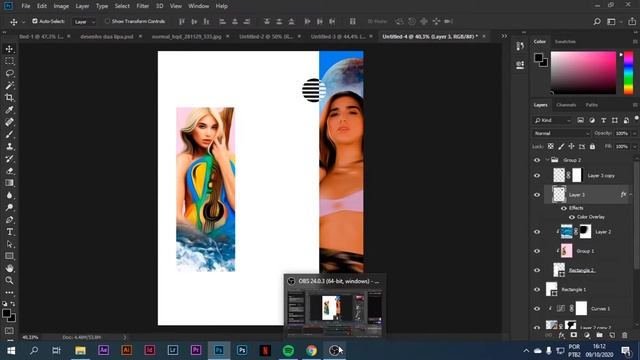This screenshot has width=640, height=360.
Task: Toggle visibility of Layer 2
Action: (x=537, y=232)
